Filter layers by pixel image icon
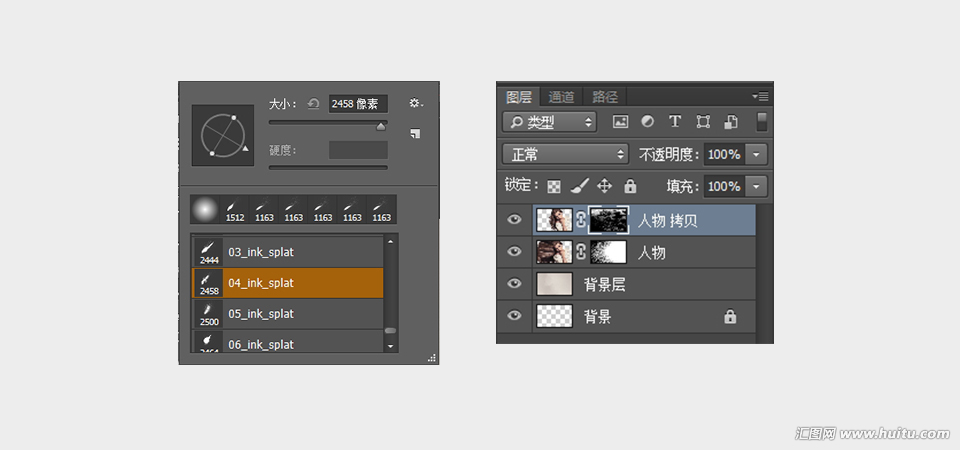The image size is (960, 450). [x=620, y=121]
